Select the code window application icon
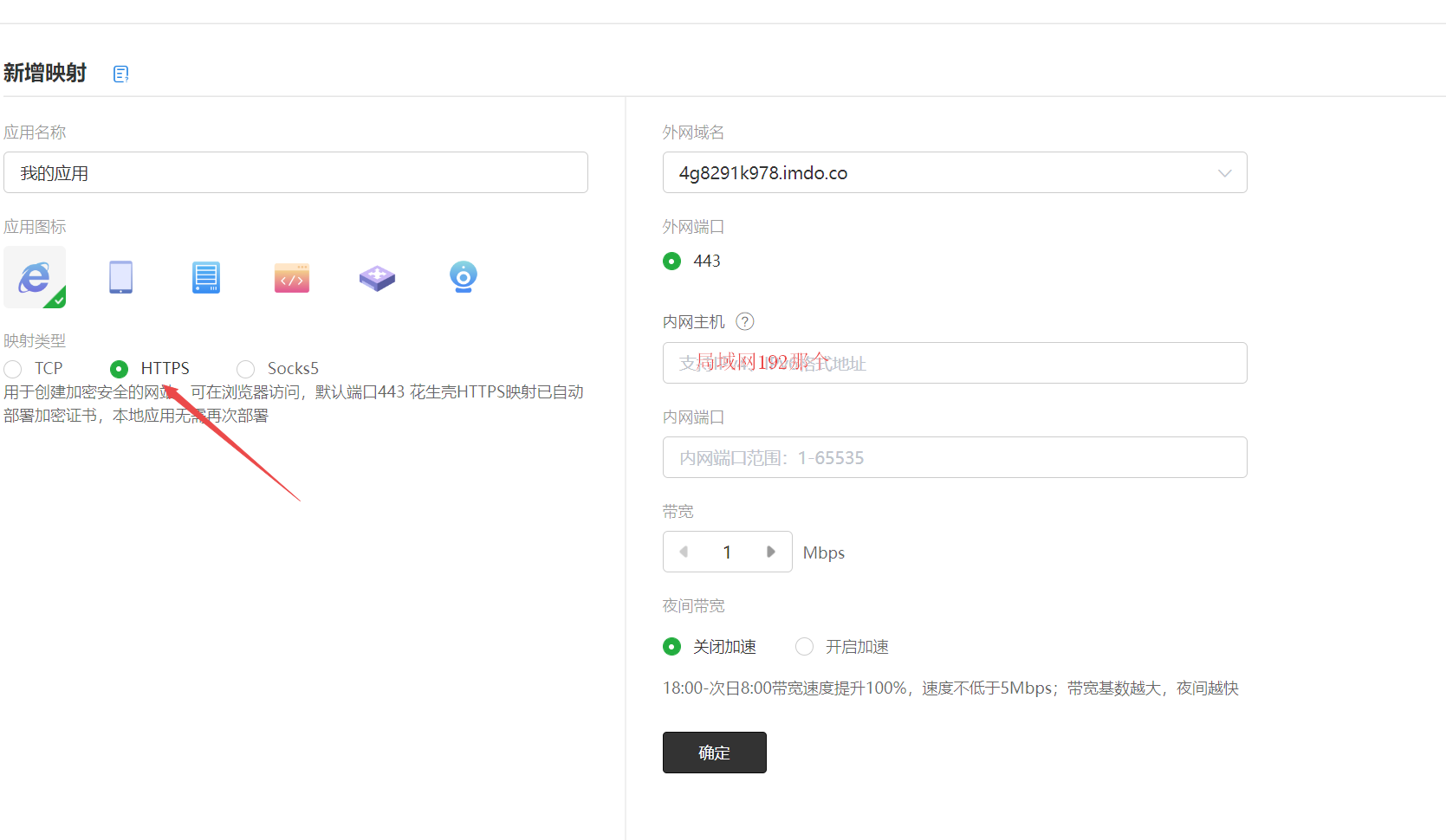 click(x=292, y=278)
